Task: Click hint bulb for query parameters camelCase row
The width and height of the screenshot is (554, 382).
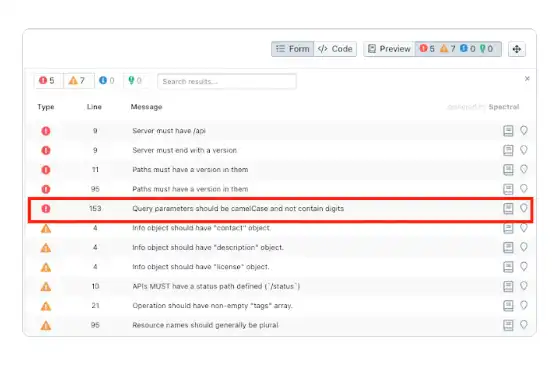Action: 524,208
